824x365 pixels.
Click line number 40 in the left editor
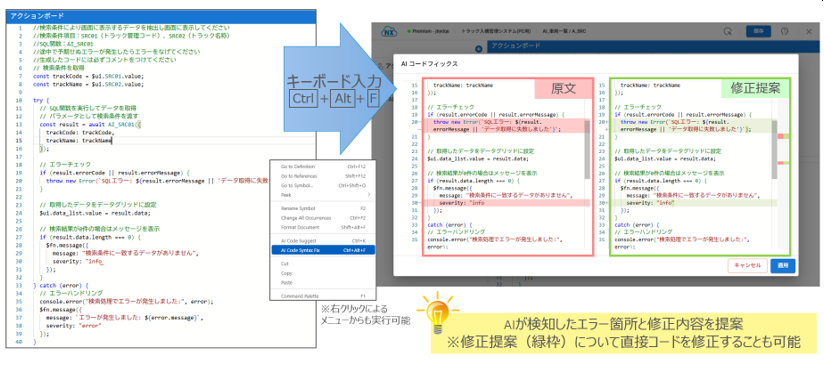pyautogui.click(x=19, y=342)
